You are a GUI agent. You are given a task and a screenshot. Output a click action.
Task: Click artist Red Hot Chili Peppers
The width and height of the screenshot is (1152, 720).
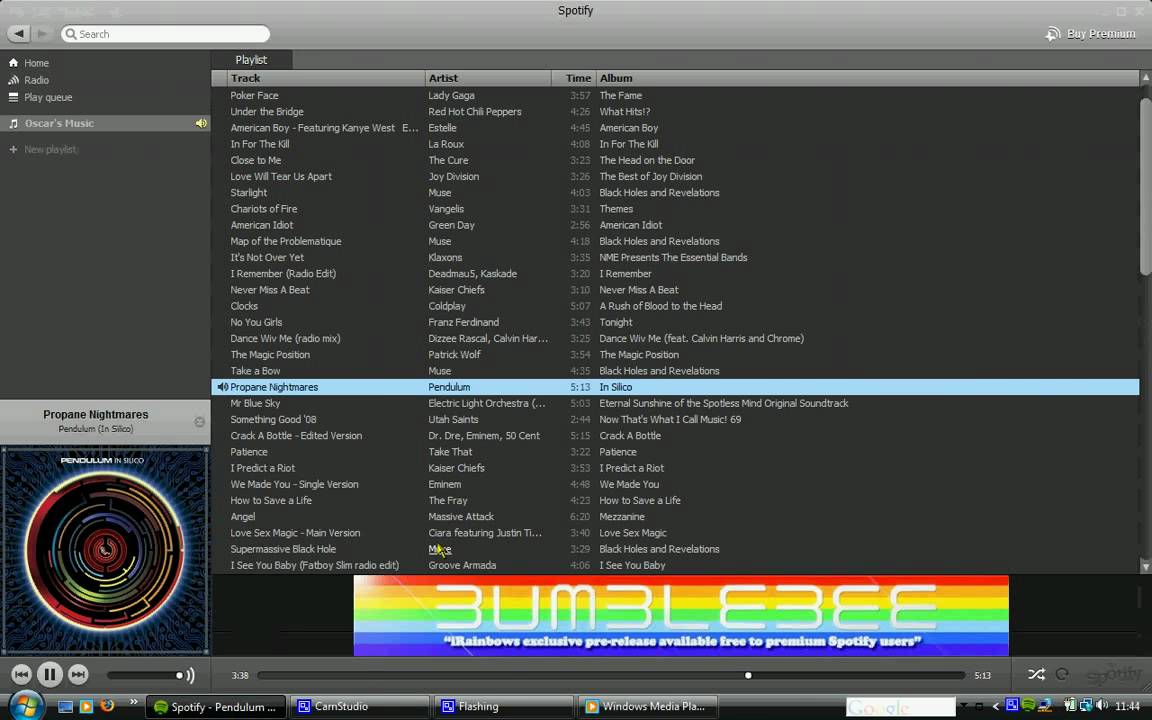coord(475,112)
